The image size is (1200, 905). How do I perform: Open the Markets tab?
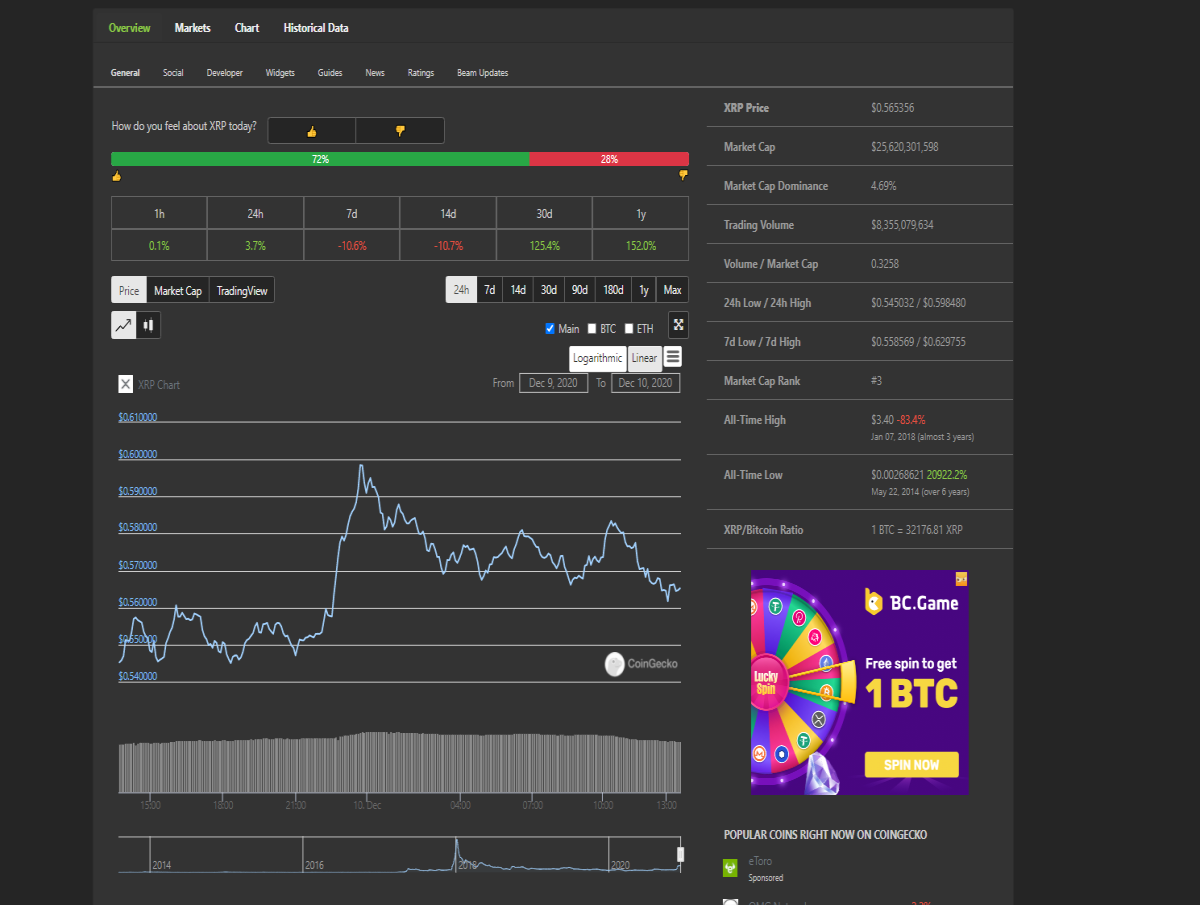(192, 28)
